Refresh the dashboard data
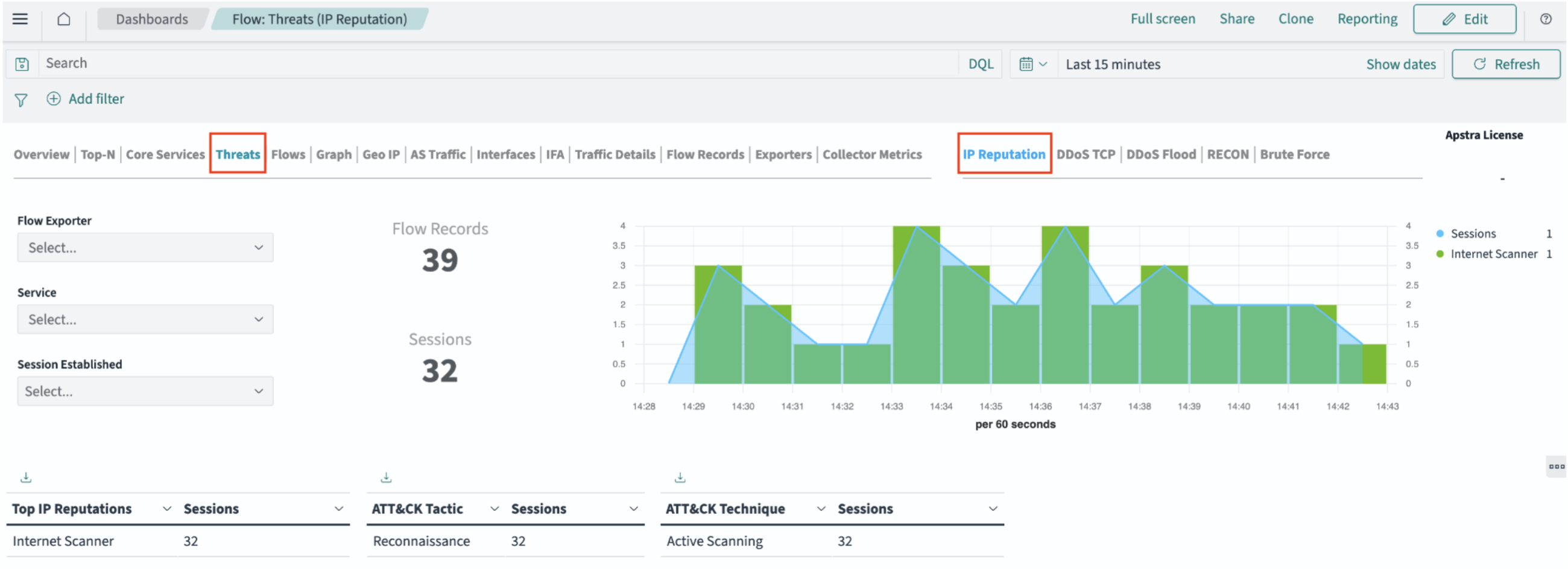This screenshot has width=1568, height=569. [1505, 64]
